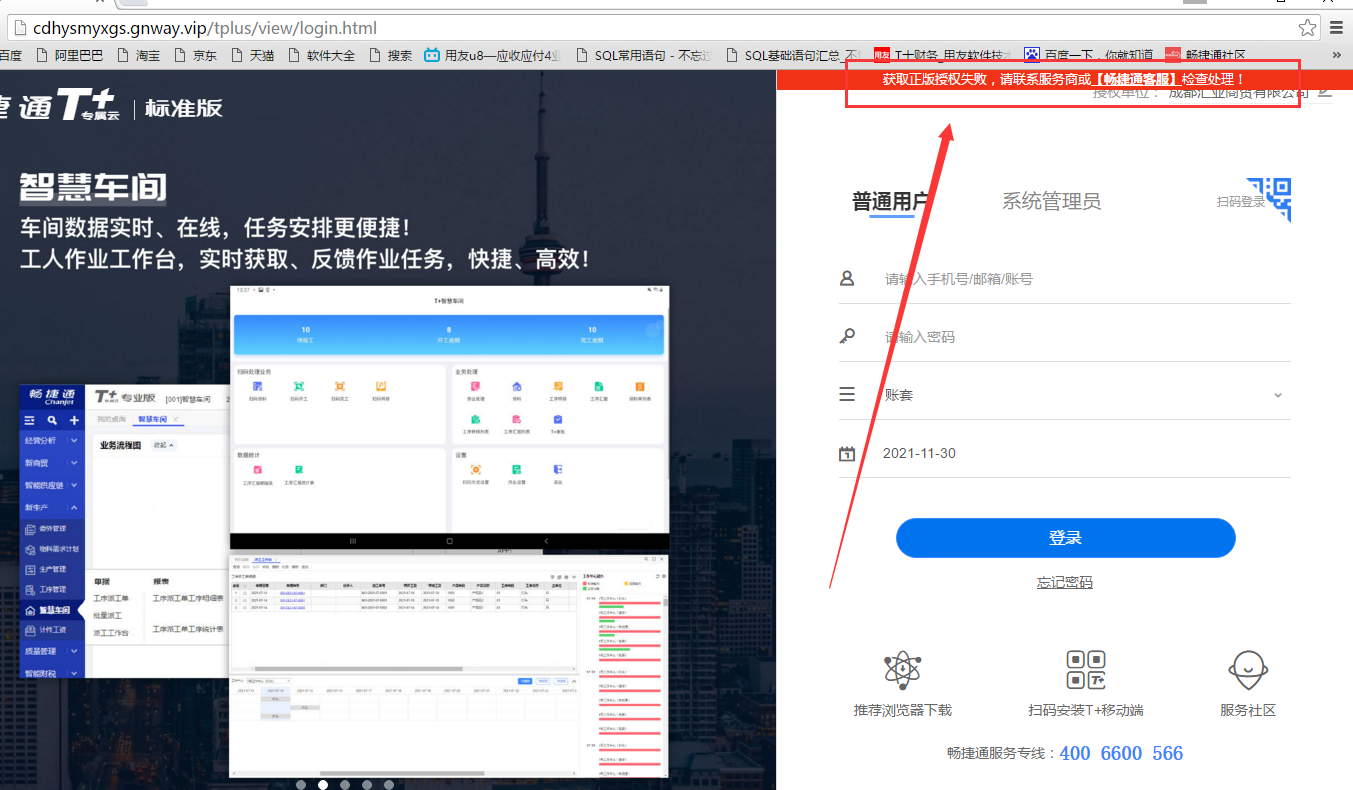Open the browser hamburger menu
The height and width of the screenshot is (790, 1353).
[1337, 28]
